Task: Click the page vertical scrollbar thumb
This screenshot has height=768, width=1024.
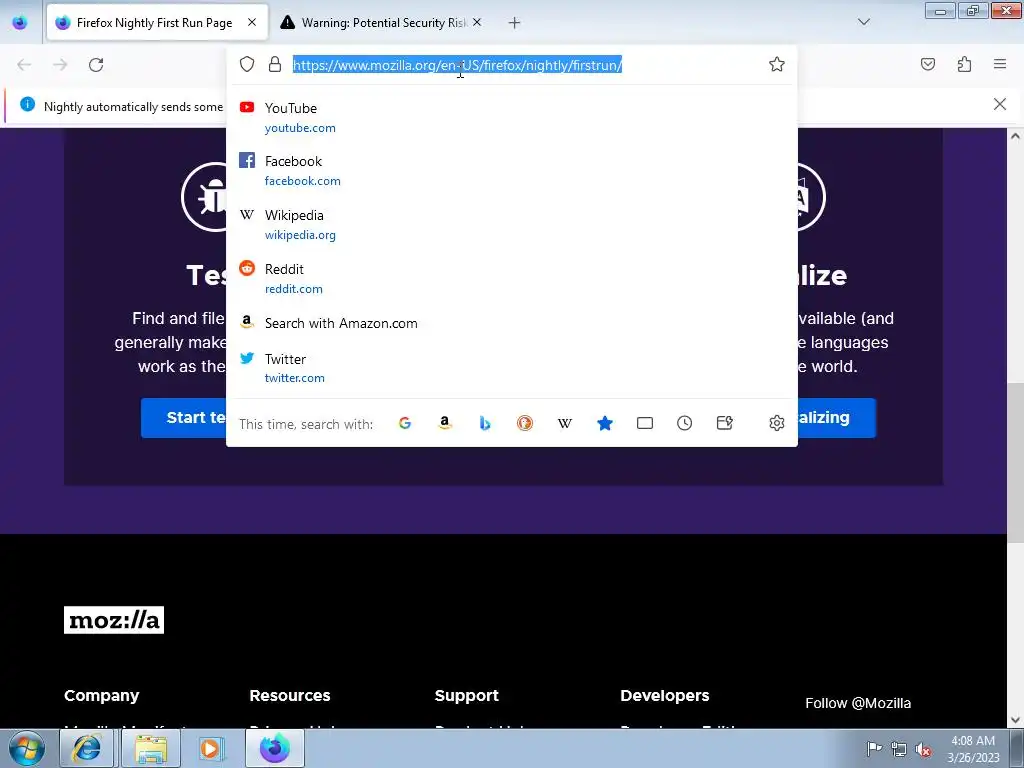Action: tap(1014, 461)
